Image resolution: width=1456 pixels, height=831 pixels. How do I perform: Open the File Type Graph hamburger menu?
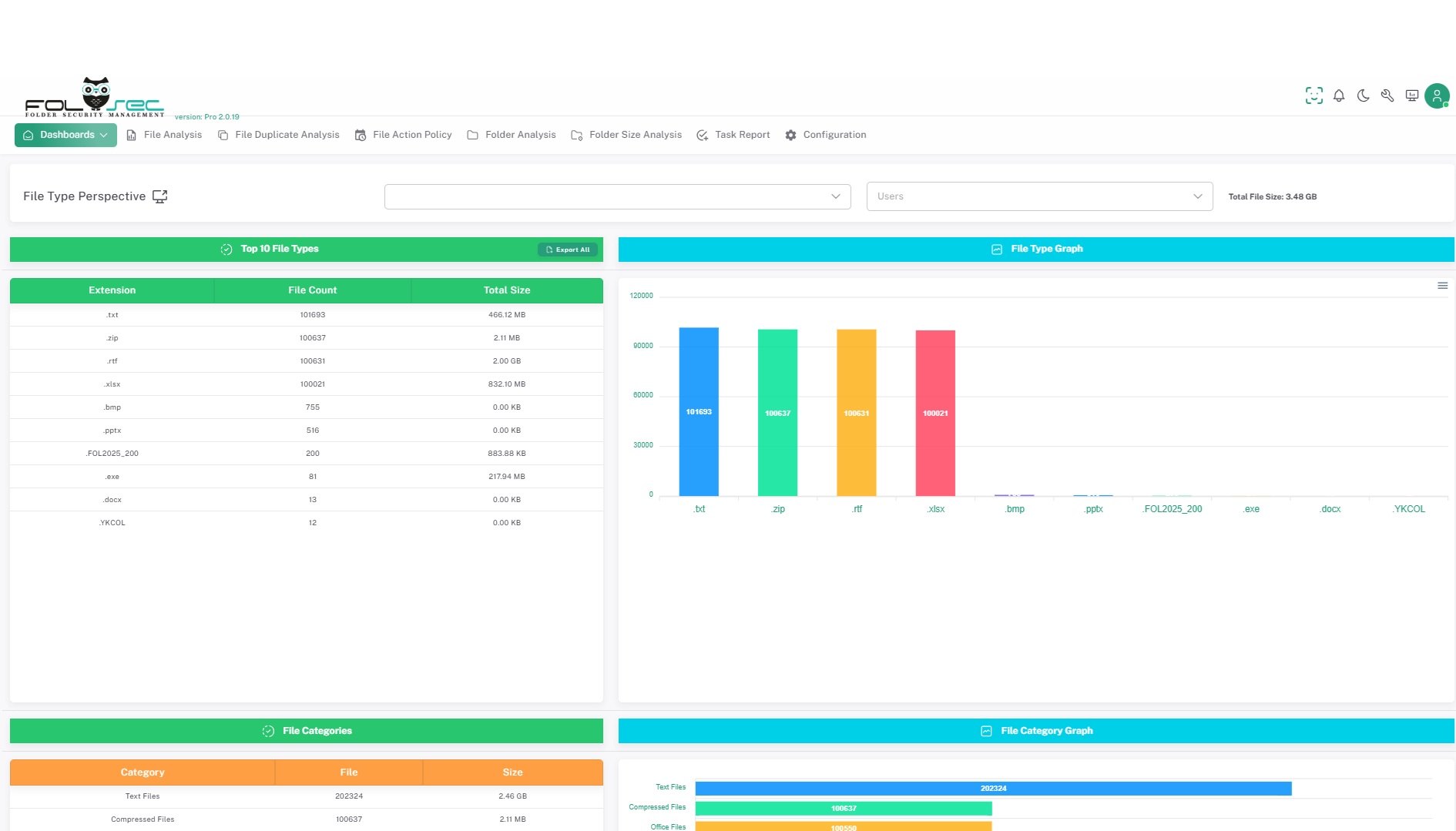click(x=1442, y=286)
